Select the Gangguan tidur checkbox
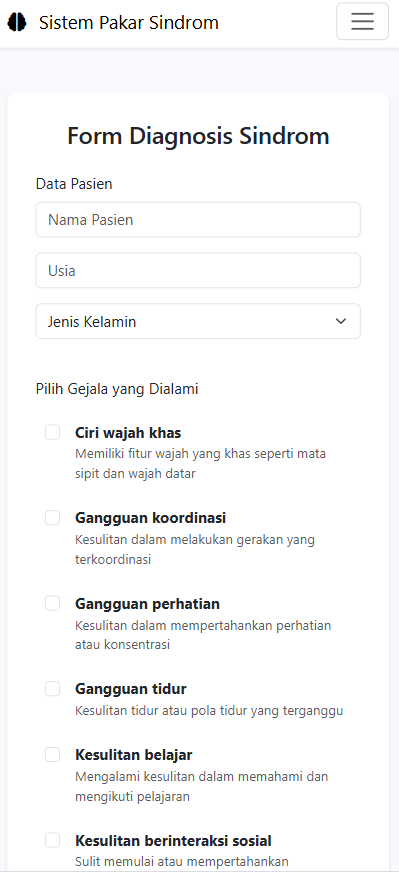The width and height of the screenshot is (399, 872). coord(52,689)
